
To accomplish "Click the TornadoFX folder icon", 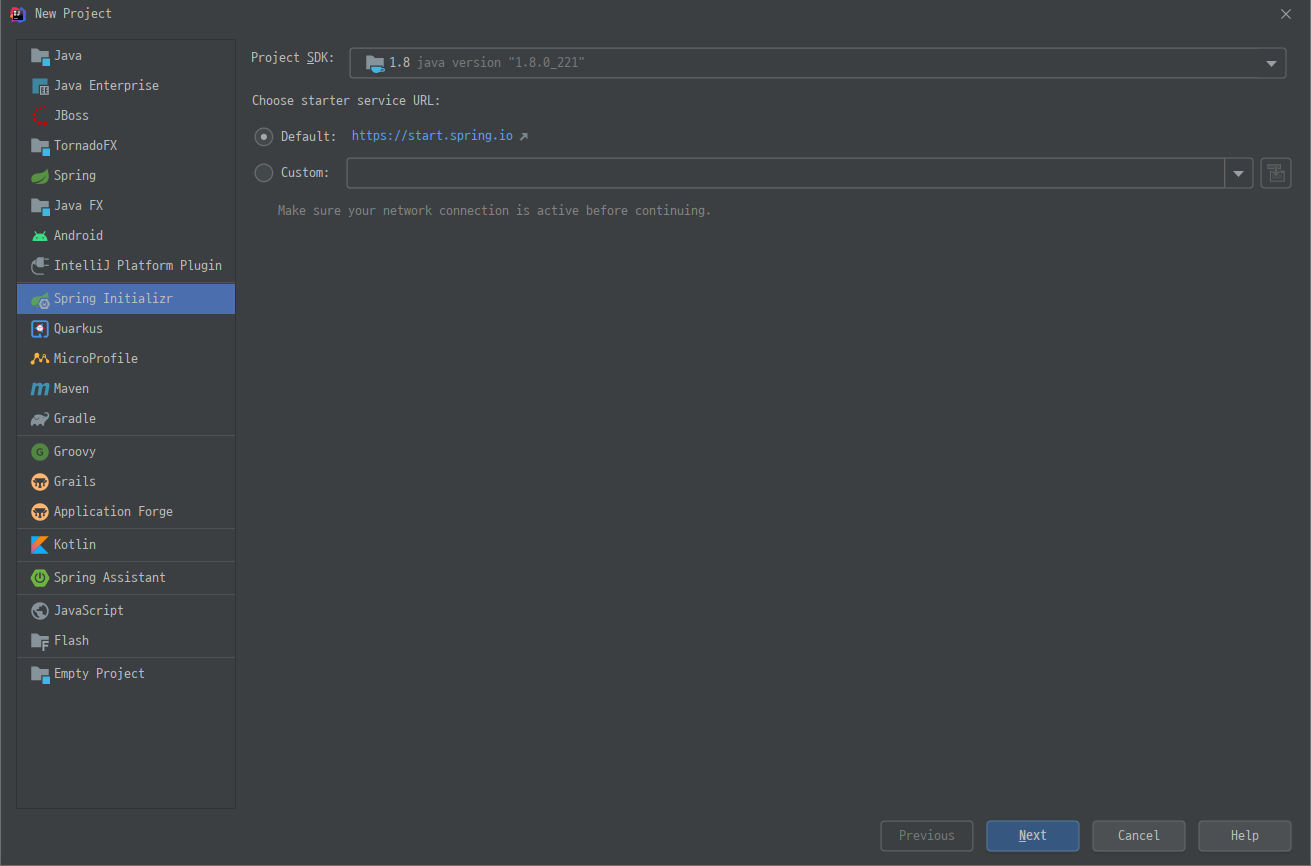I will [40, 146].
